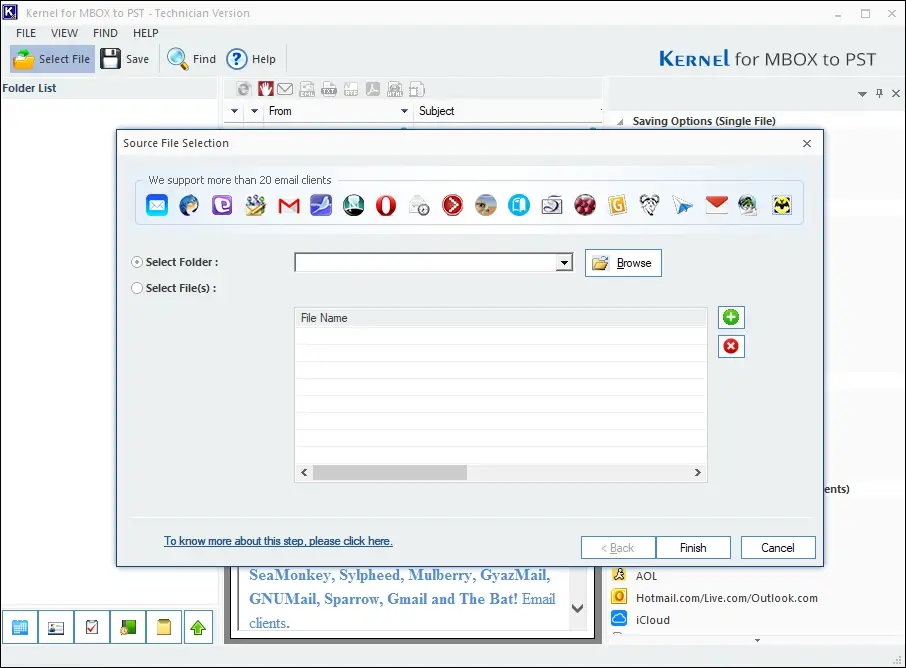Close the Source File Selection dialog
The image size is (906, 668).
pos(807,143)
